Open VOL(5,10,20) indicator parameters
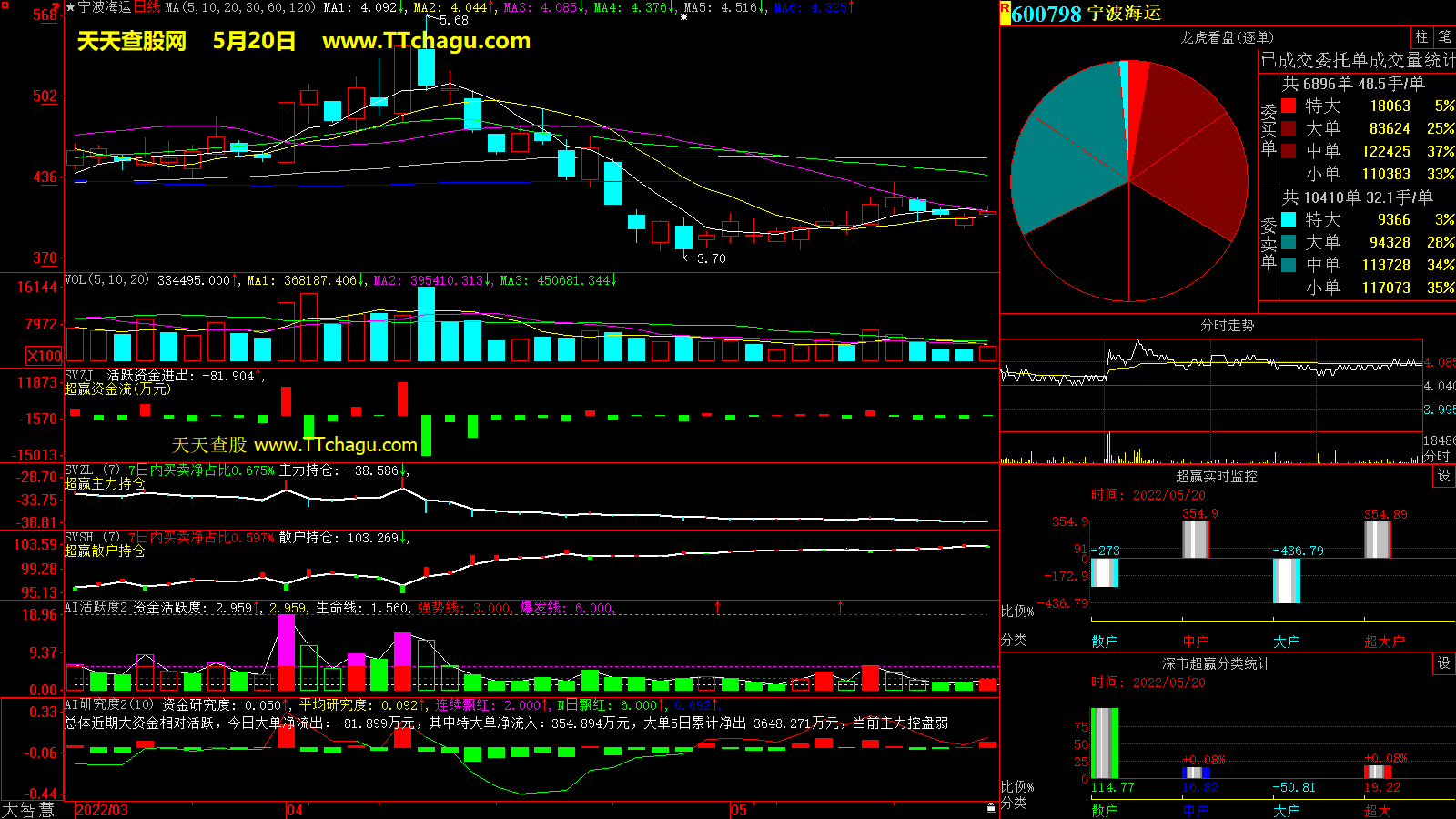Image resolution: width=1456 pixels, height=819 pixels. 106,280
